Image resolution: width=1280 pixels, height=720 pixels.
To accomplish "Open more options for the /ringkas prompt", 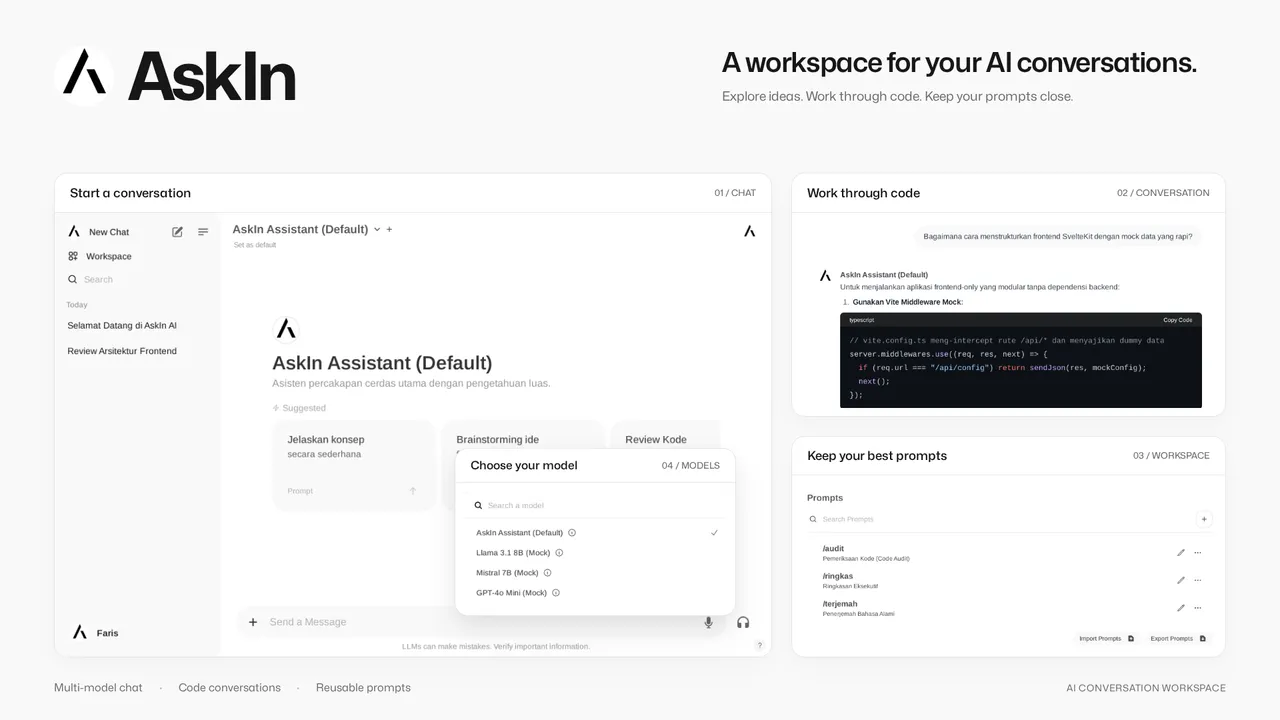I will click(1198, 580).
